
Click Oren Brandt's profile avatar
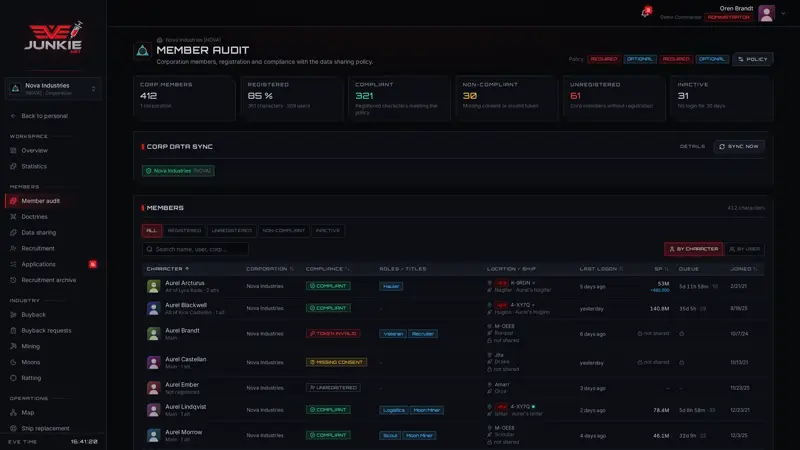click(x=766, y=13)
